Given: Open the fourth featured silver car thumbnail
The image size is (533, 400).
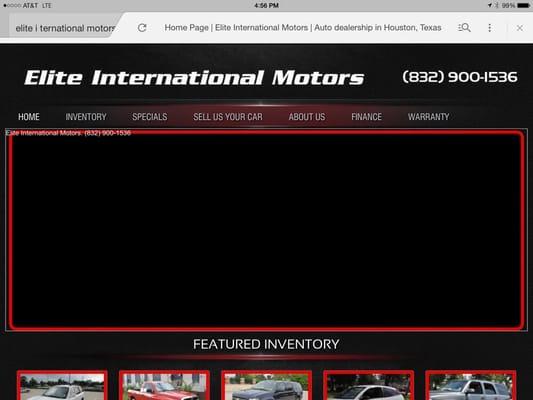Looking at the screenshot, I should pos(368,385).
